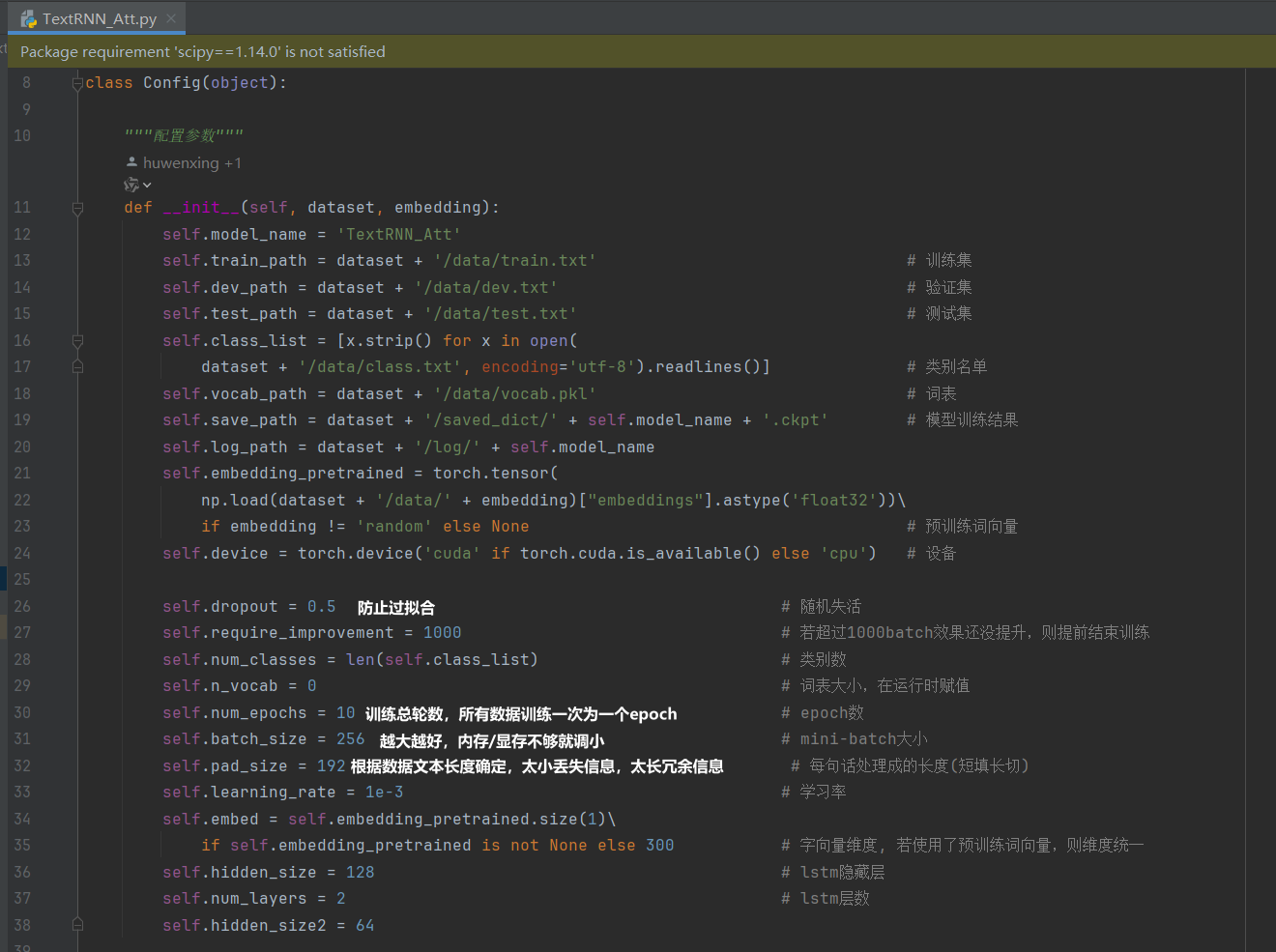Screen dimensions: 1276x952
Task: Click the num_layers value 2
Action: coord(340,899)
